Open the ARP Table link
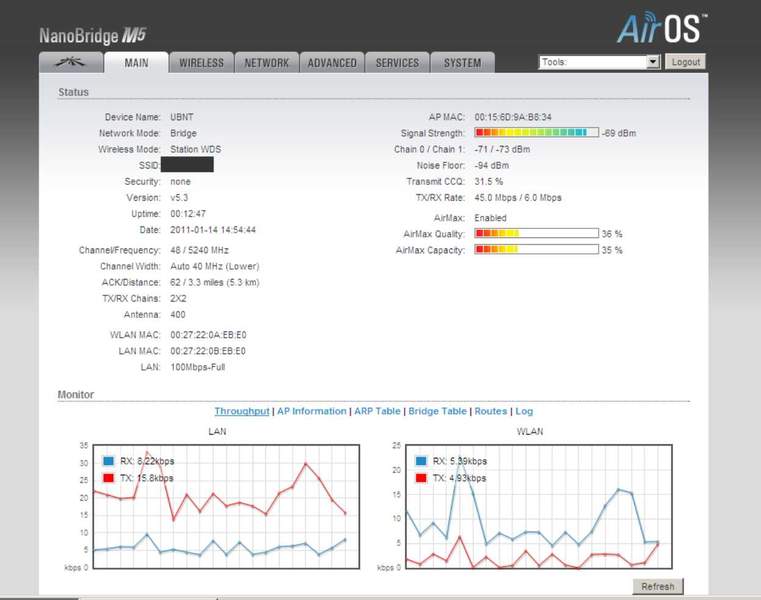 click(x=377, y=411)
